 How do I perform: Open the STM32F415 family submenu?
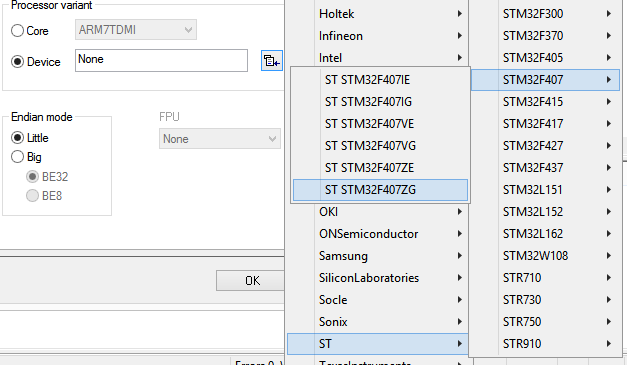545,102
